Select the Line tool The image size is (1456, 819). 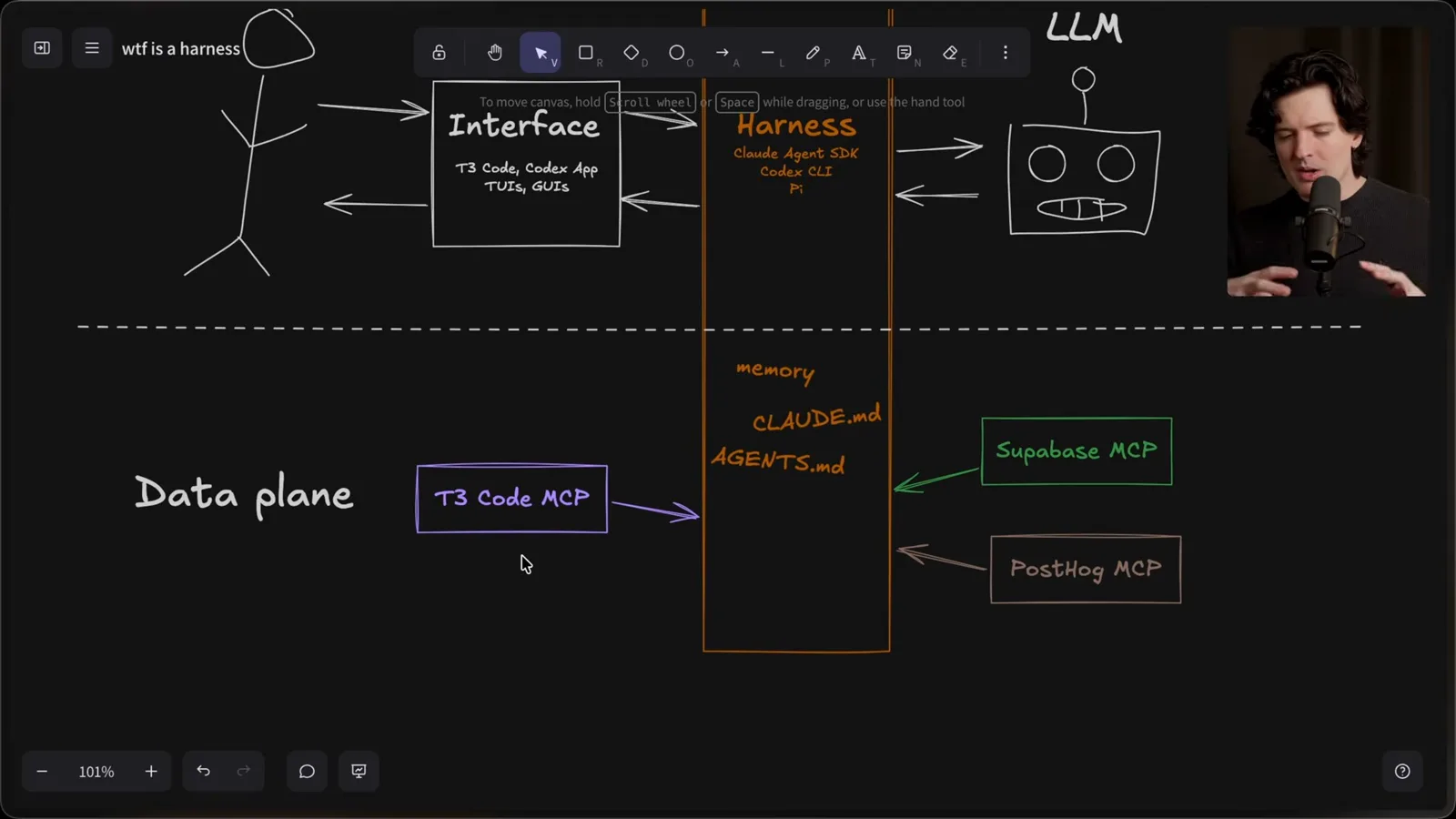(768, 53)
